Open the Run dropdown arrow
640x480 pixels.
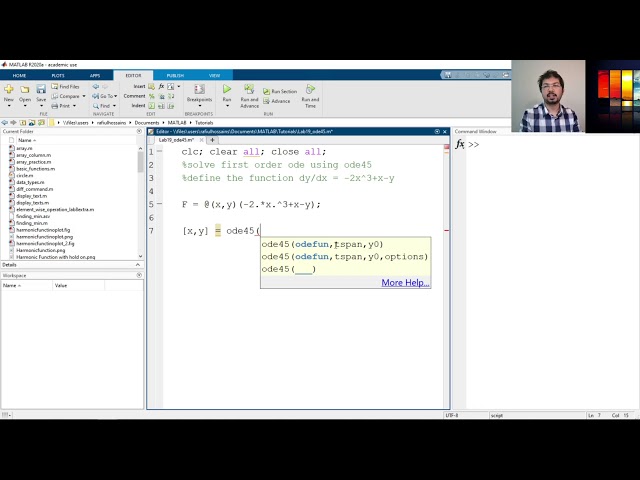pyautogui.click(x=227, y=106)
